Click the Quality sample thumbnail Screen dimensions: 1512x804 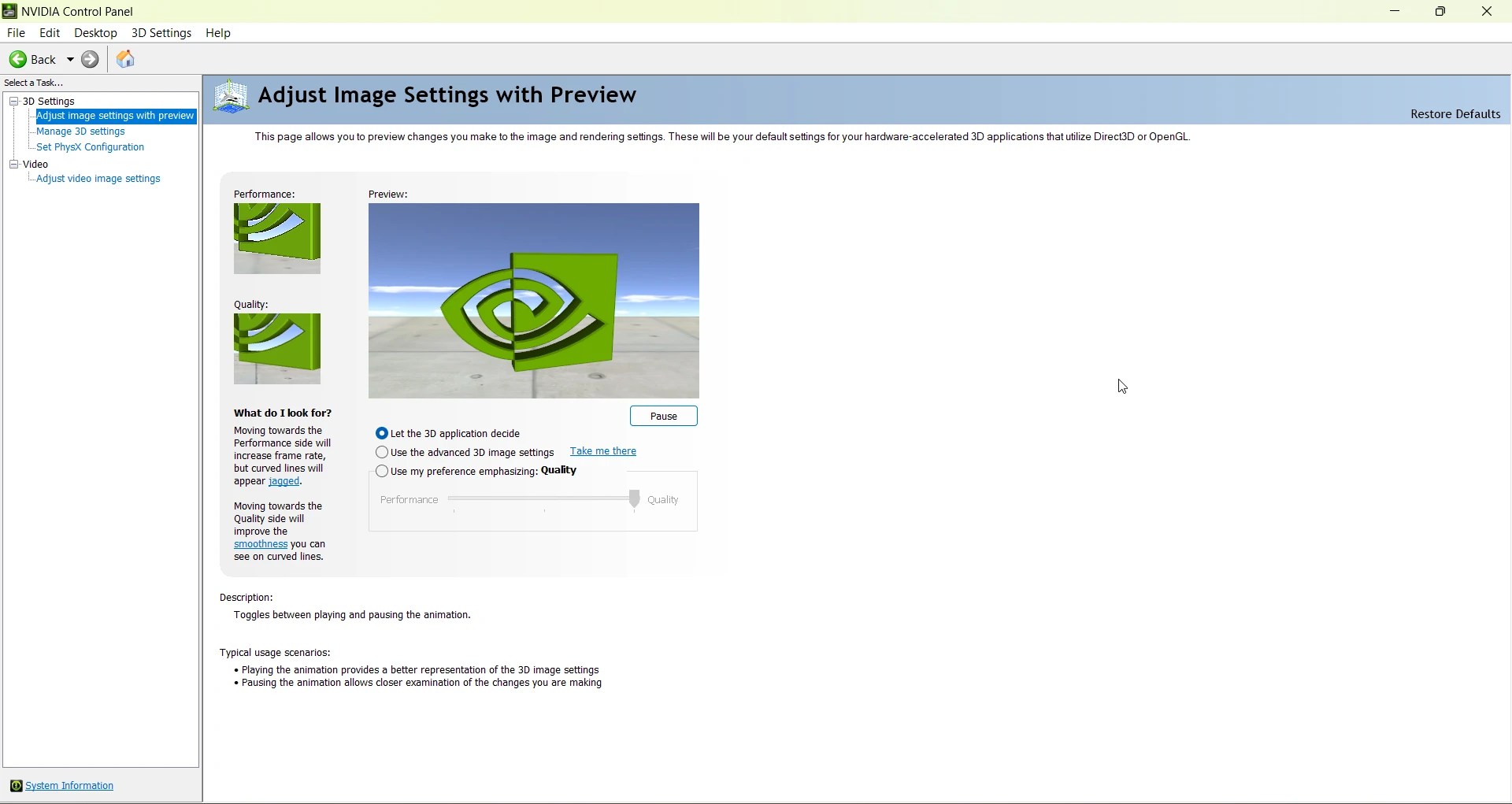pyautogui.click(x=277, y=350)
